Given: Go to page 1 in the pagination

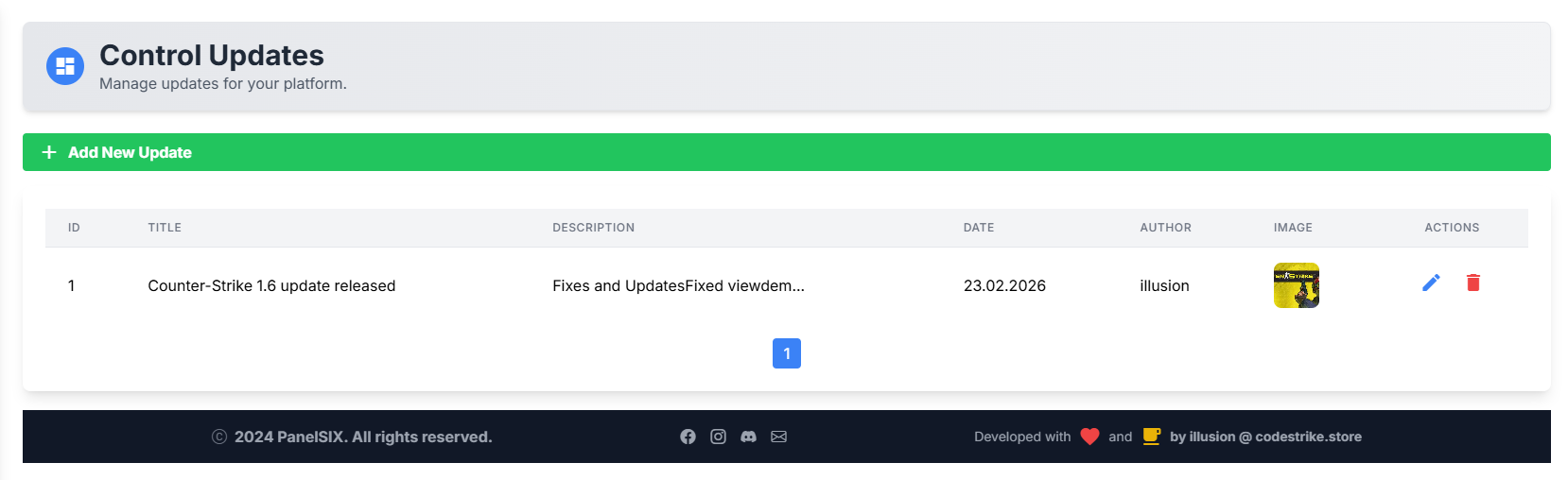Looking at the screenshot, I should pyautogui.click(x=786, y=353).
